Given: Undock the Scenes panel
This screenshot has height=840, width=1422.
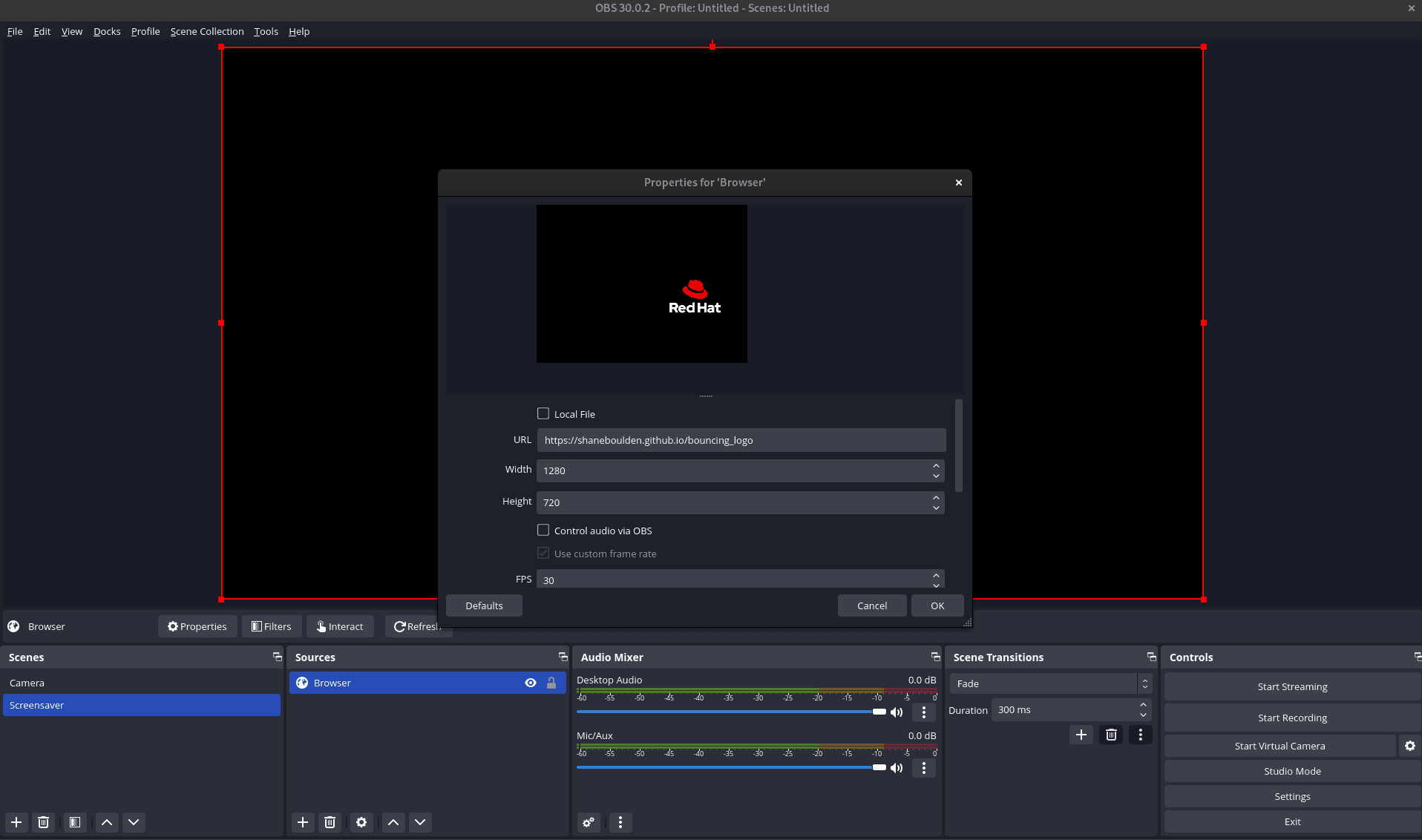Looking at the screenshot, I should tap(278, 657).
